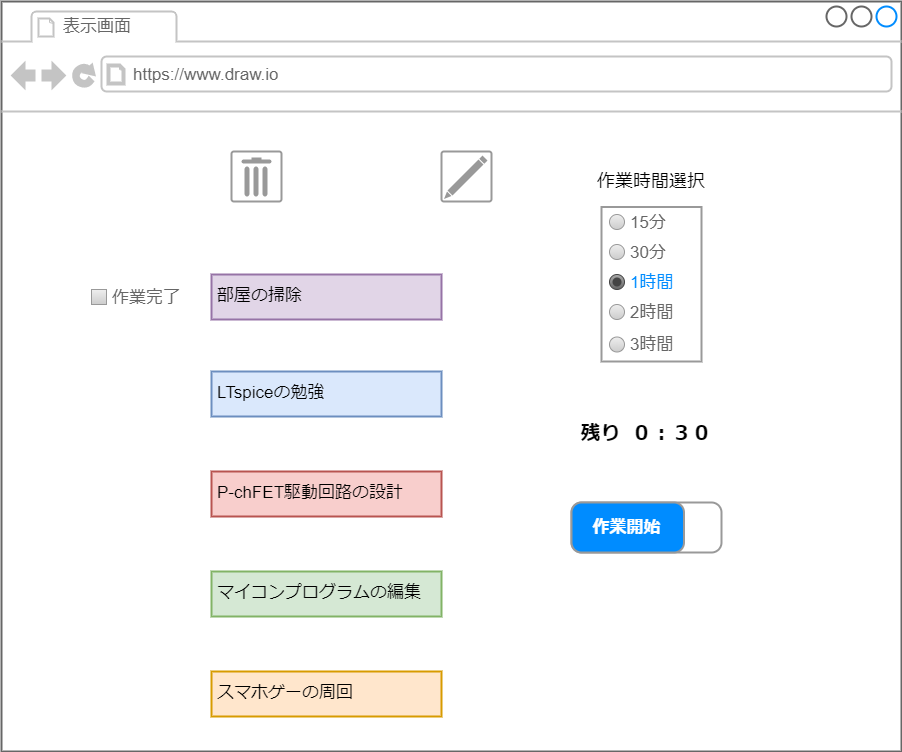Screen dimensions: 902x752
Task: Go back with the browser back arrow
Action: [24, 75]
